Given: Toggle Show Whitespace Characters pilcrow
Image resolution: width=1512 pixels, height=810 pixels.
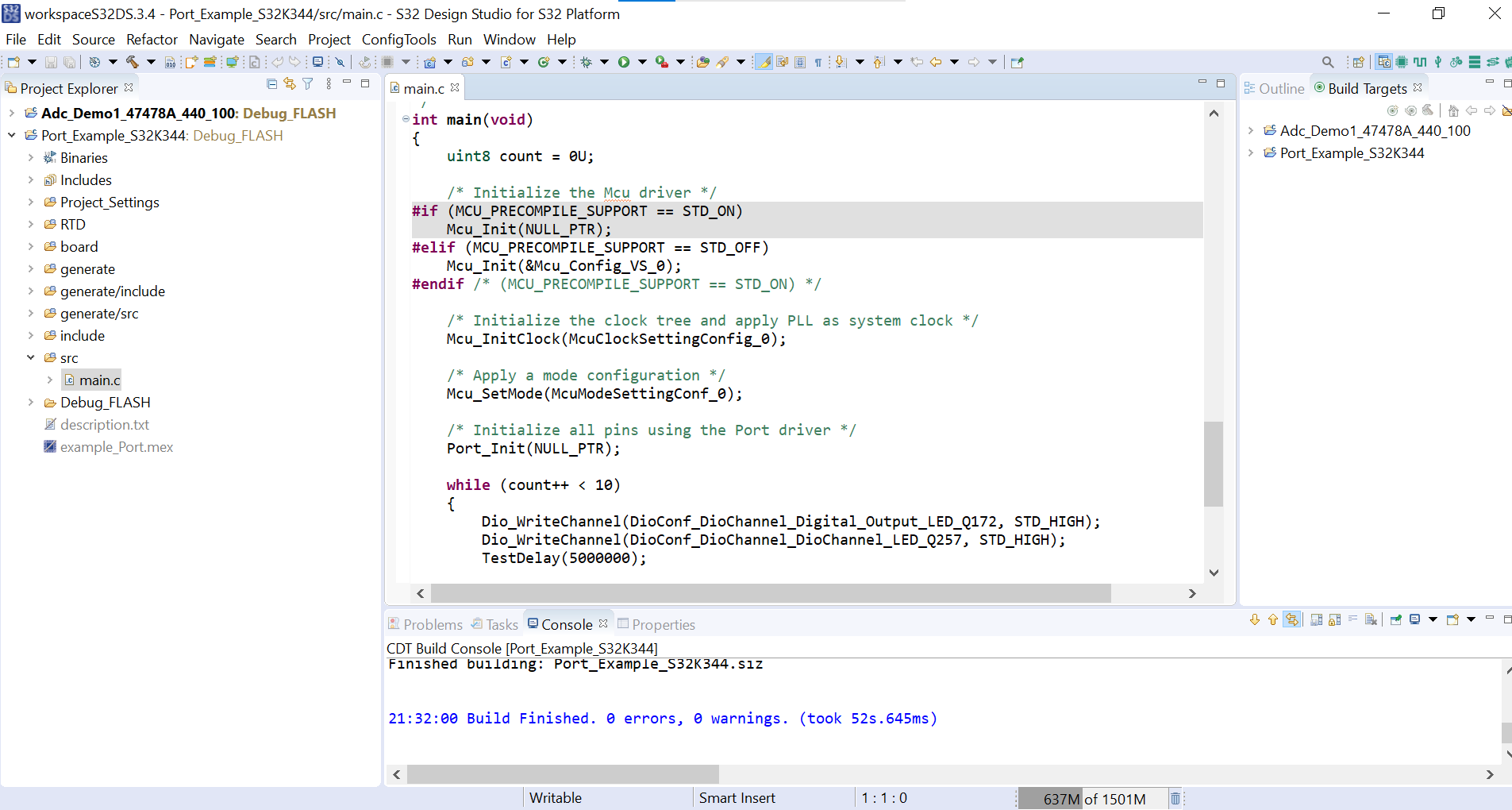Looking at the screenshot, I should tap(818, 62).
